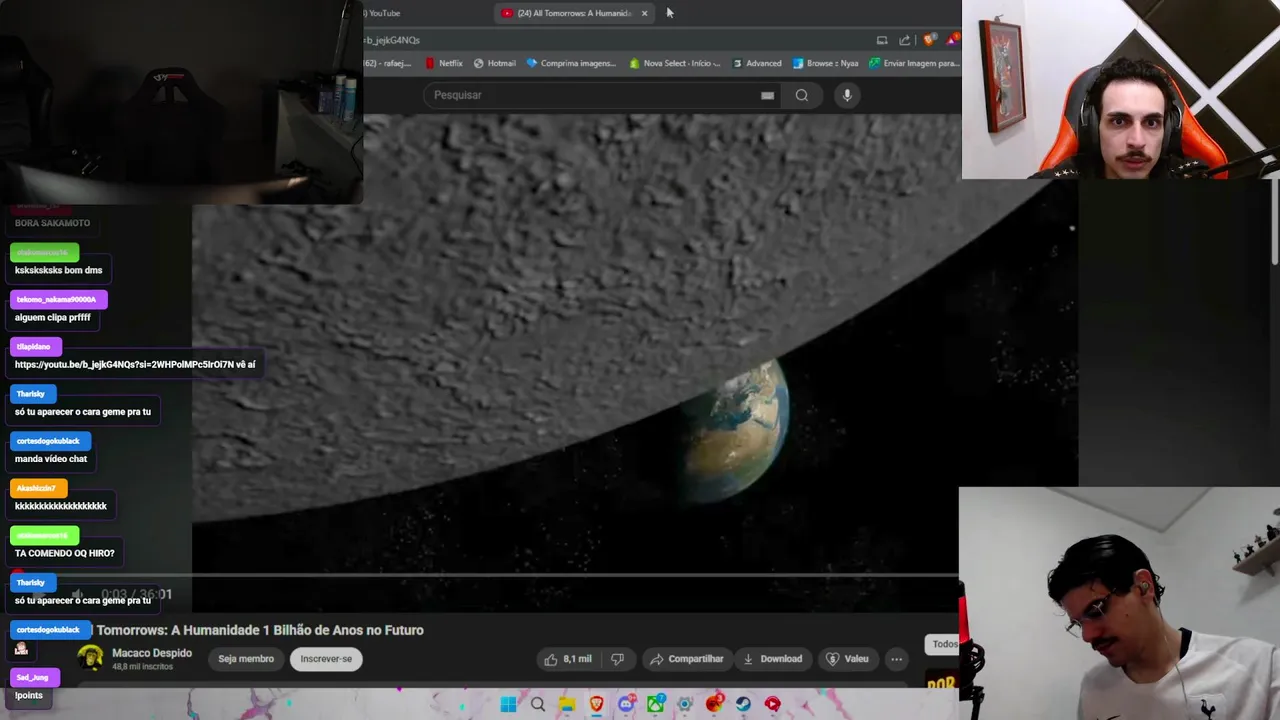Seek using the video progress bar

[x=575, y=575]
